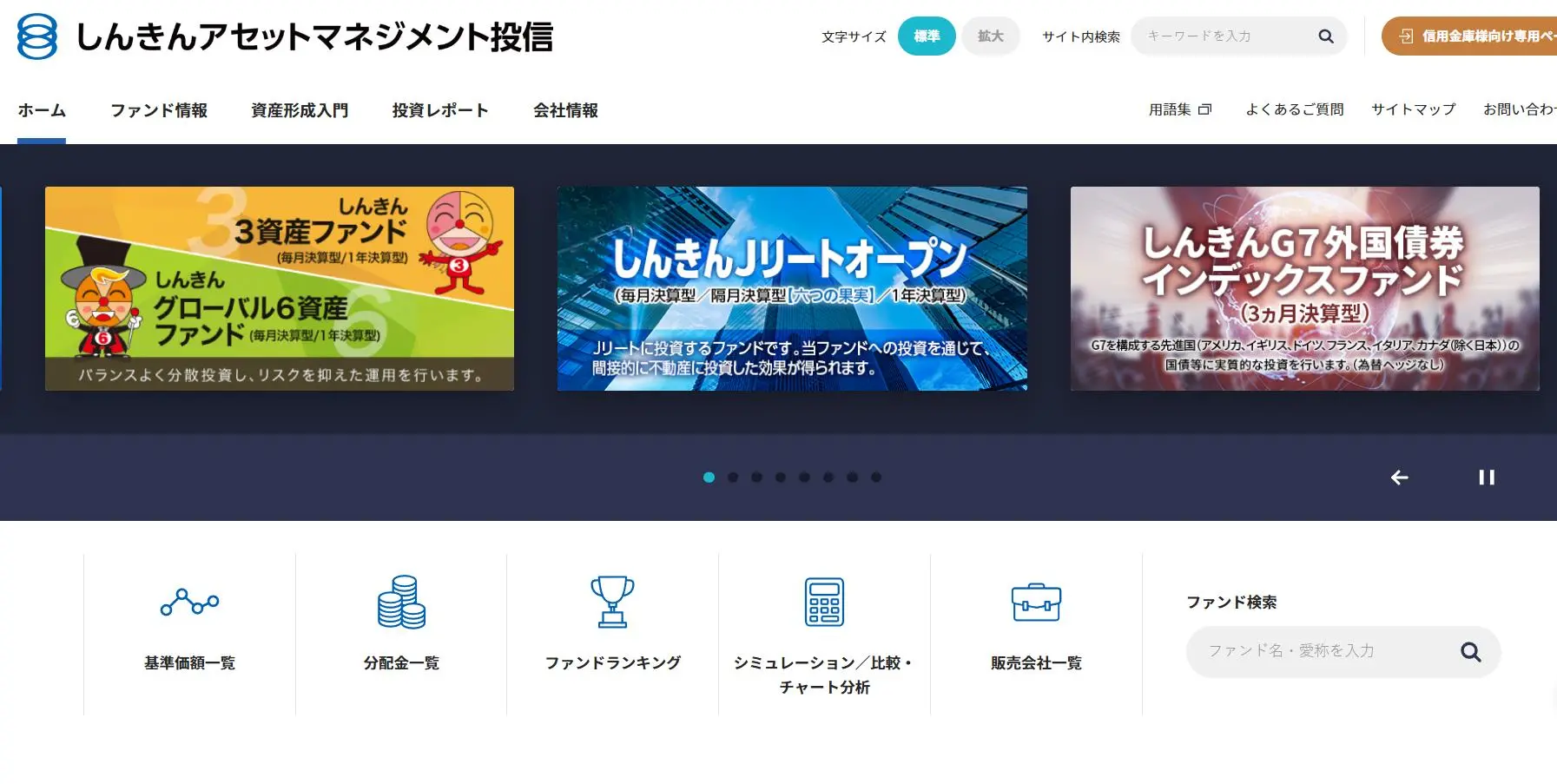Open the ホーム menu item
This screenshot has width=1557, height=784.
[42, 110]
